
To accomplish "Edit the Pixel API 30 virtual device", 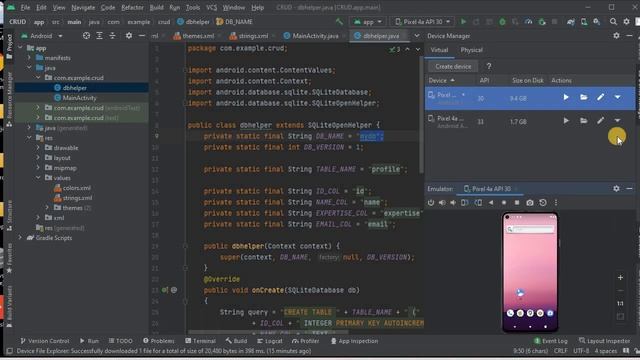I will point(600,97).
